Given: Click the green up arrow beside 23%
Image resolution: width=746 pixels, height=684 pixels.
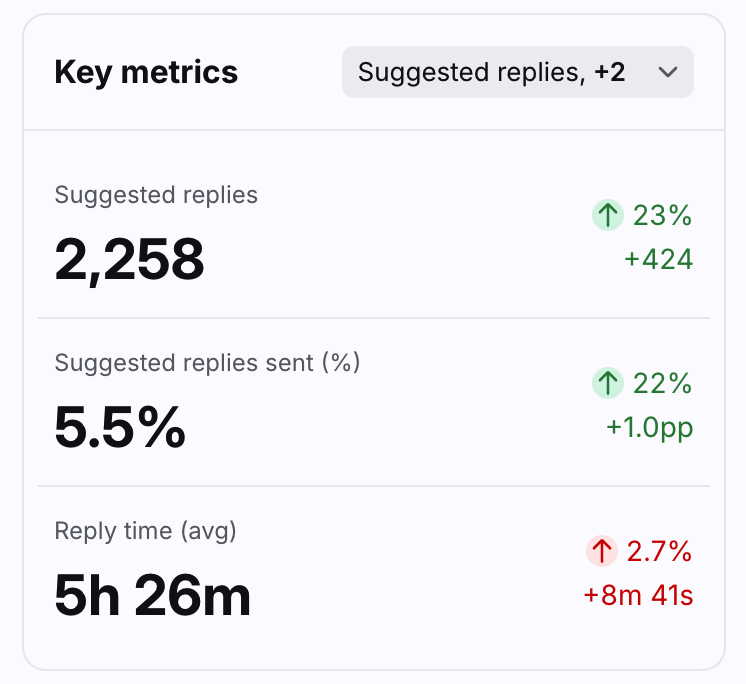Looking at the screenshot, I should [x=606, y=215].
